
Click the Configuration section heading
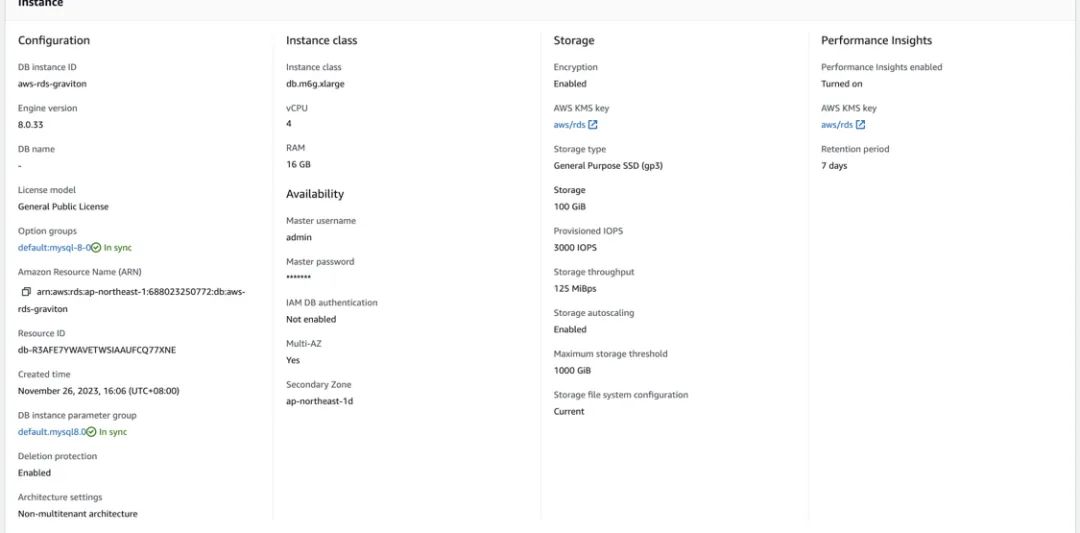(54, 41)
